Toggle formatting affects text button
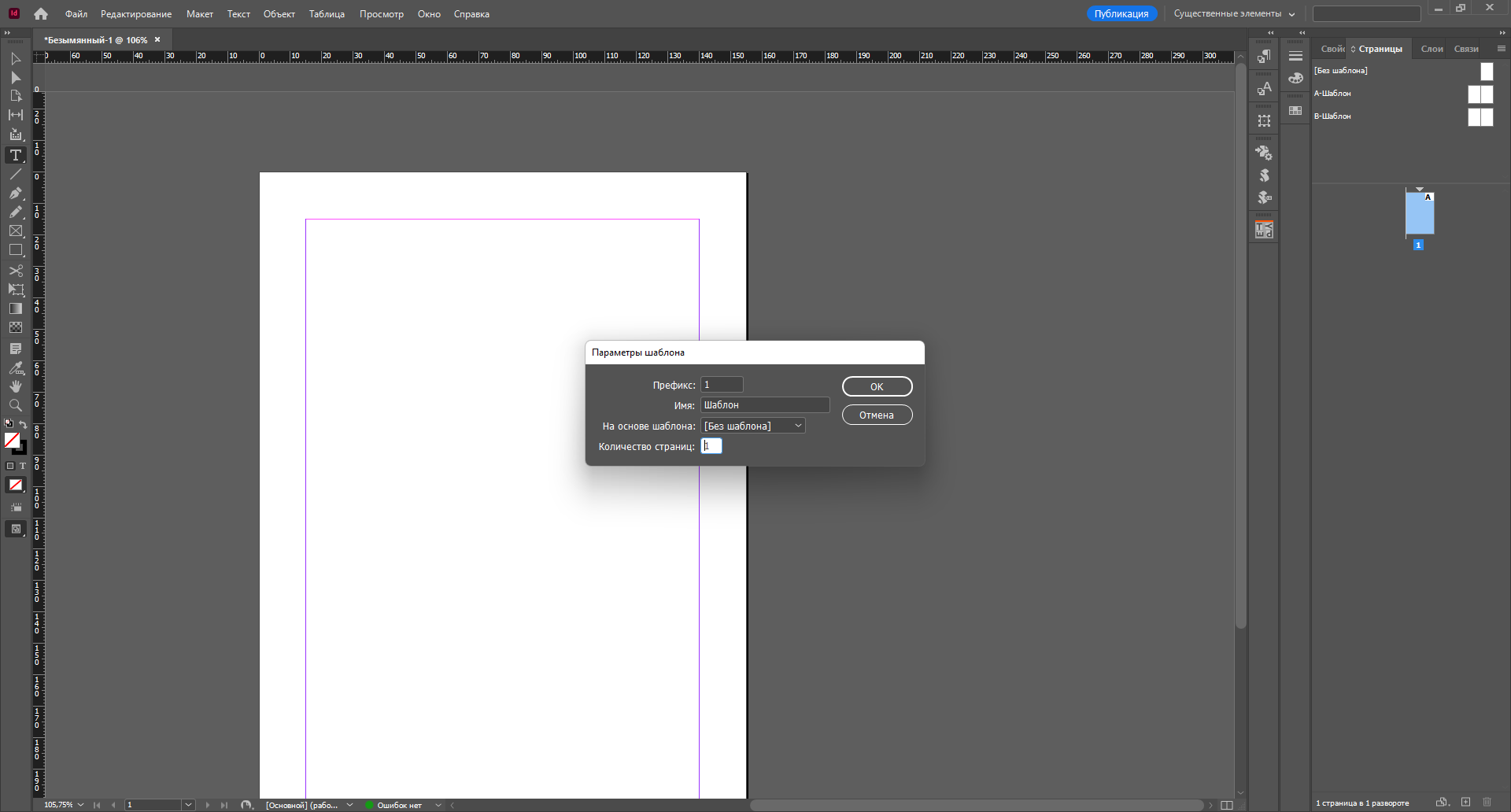Viewport: 1511px width, 812px height. (x=23, y=466)
